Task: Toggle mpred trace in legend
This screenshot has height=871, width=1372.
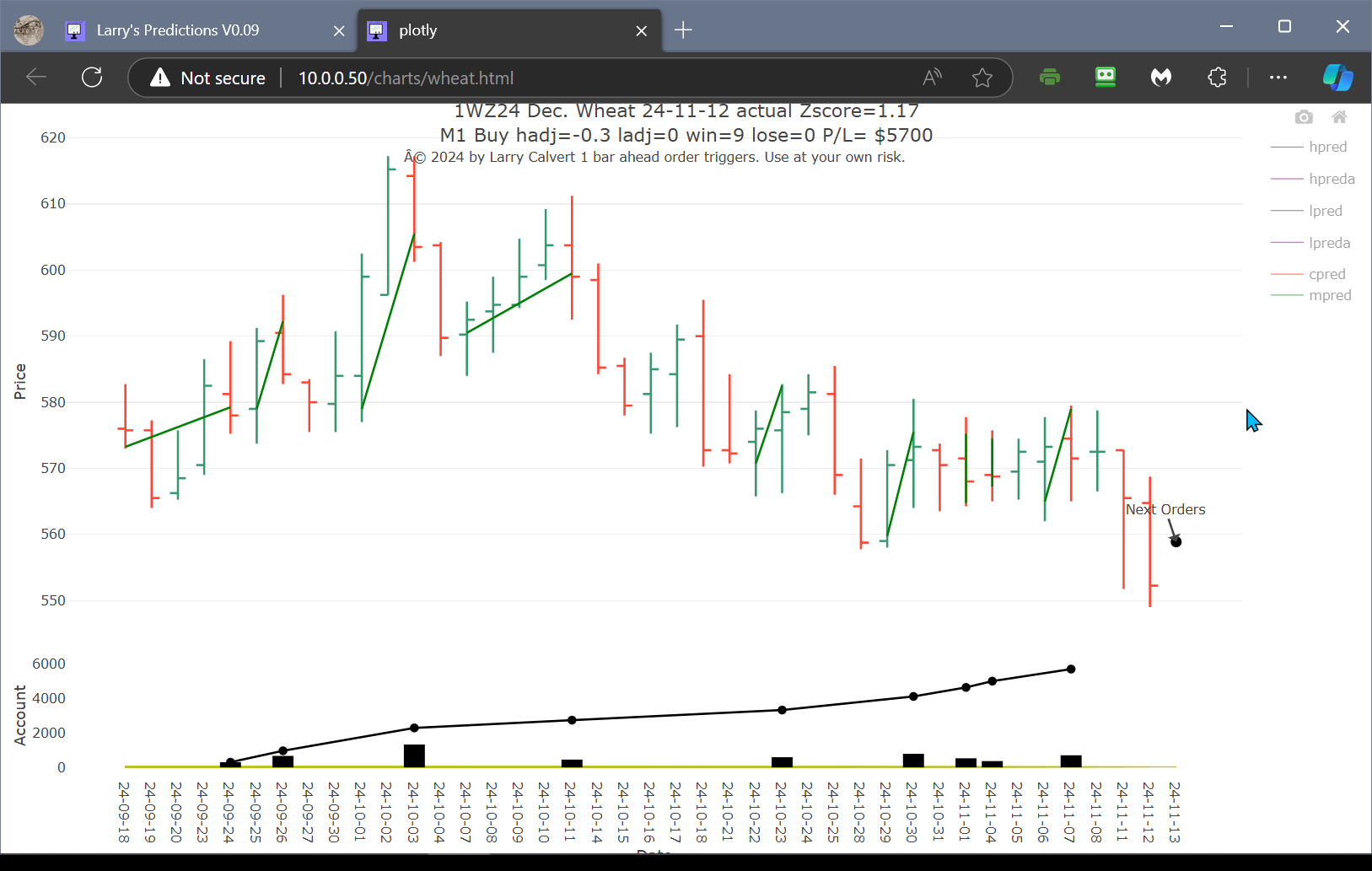Action: pyautogui.click(x=1310, y=295)
